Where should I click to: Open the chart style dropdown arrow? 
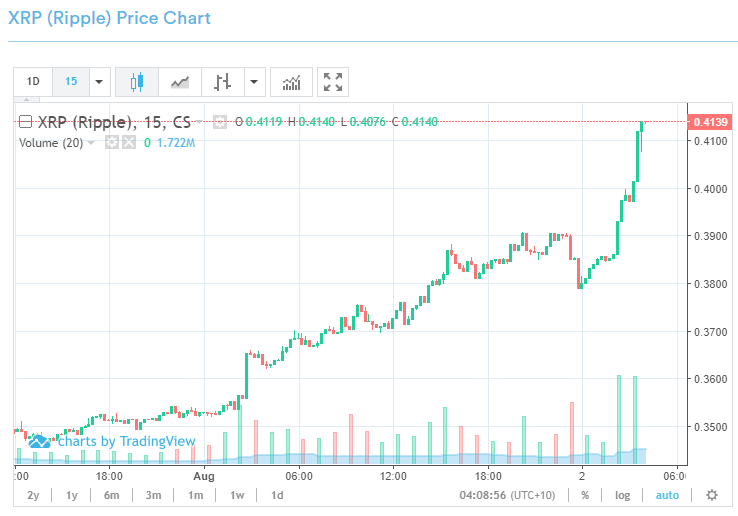(255, 82)
